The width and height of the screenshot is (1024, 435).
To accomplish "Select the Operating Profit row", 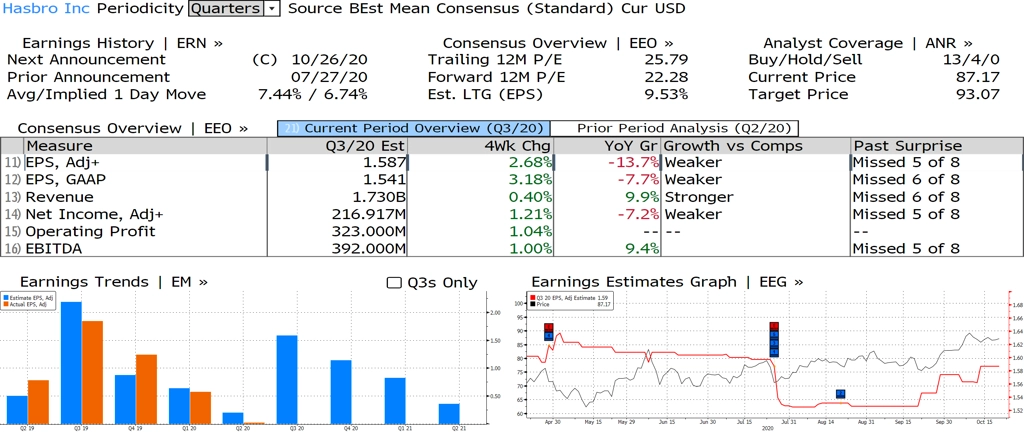I will 512,231.
